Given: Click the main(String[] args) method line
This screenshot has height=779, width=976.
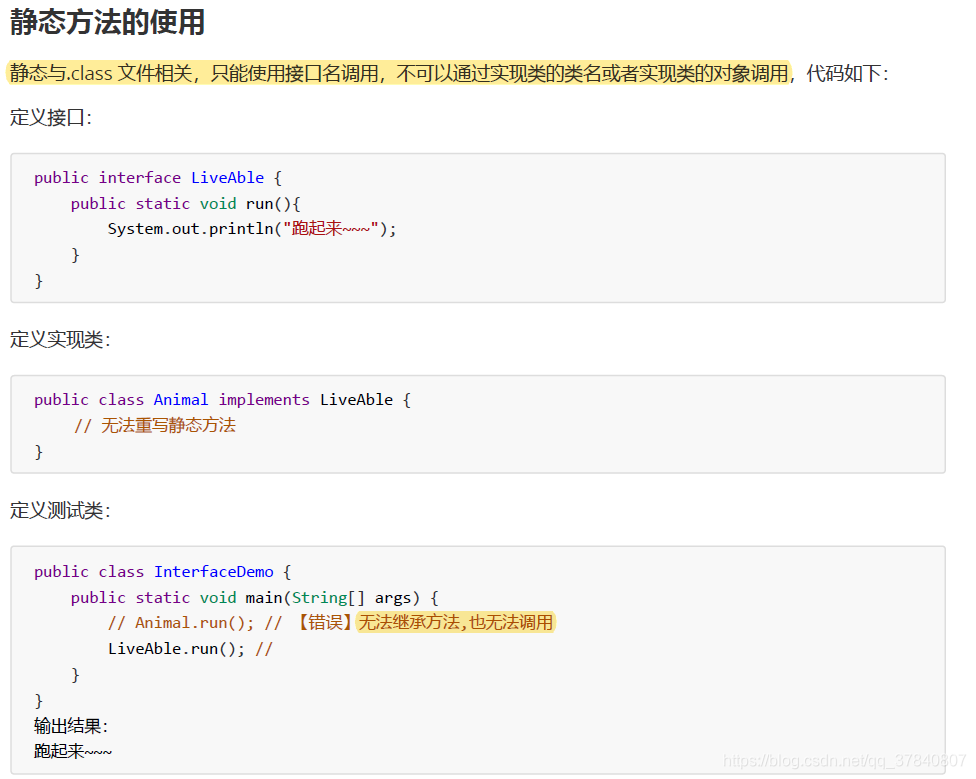Looking at the screenshot, I should [255, 598].
